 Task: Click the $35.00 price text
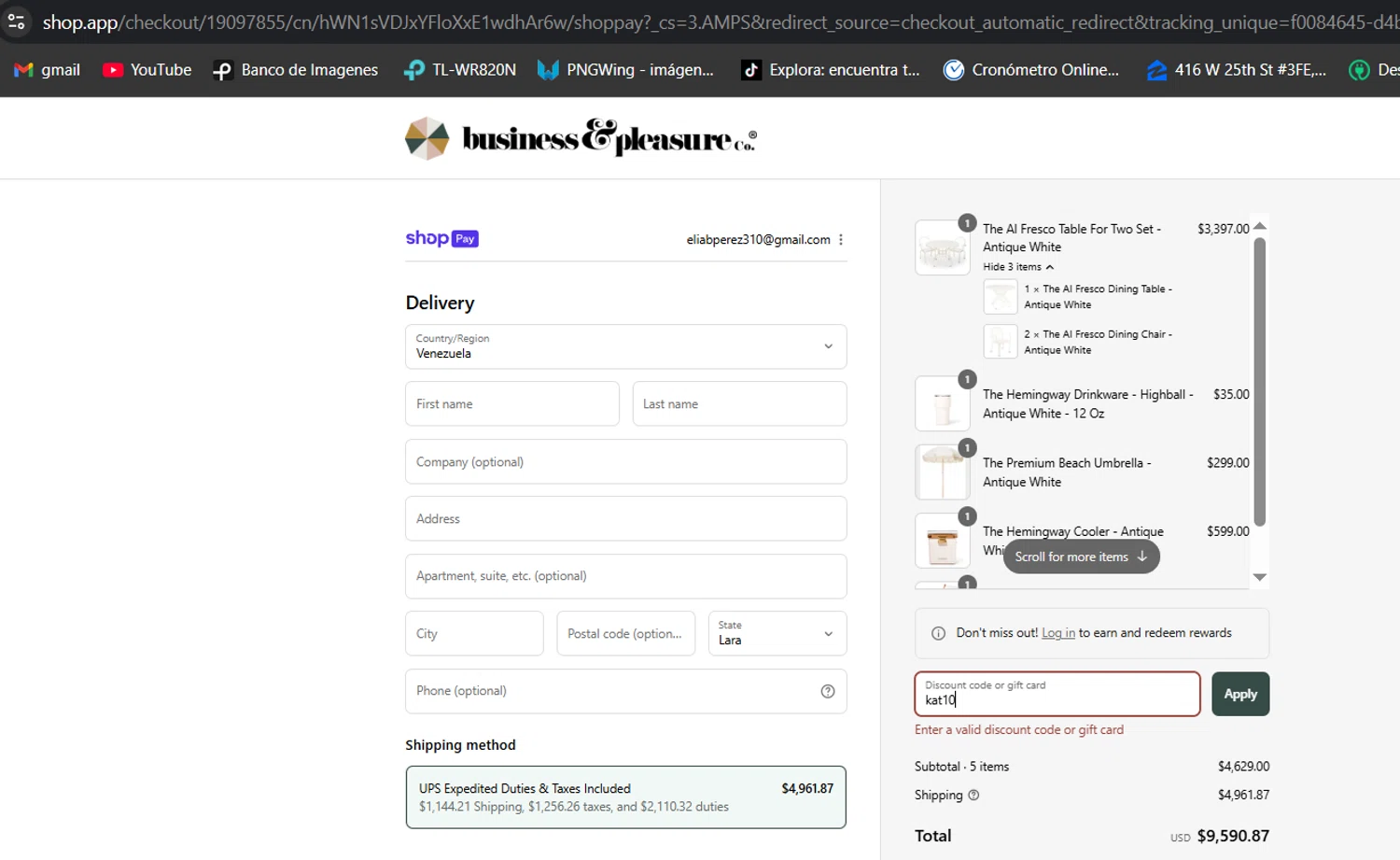coord(1231,395)
